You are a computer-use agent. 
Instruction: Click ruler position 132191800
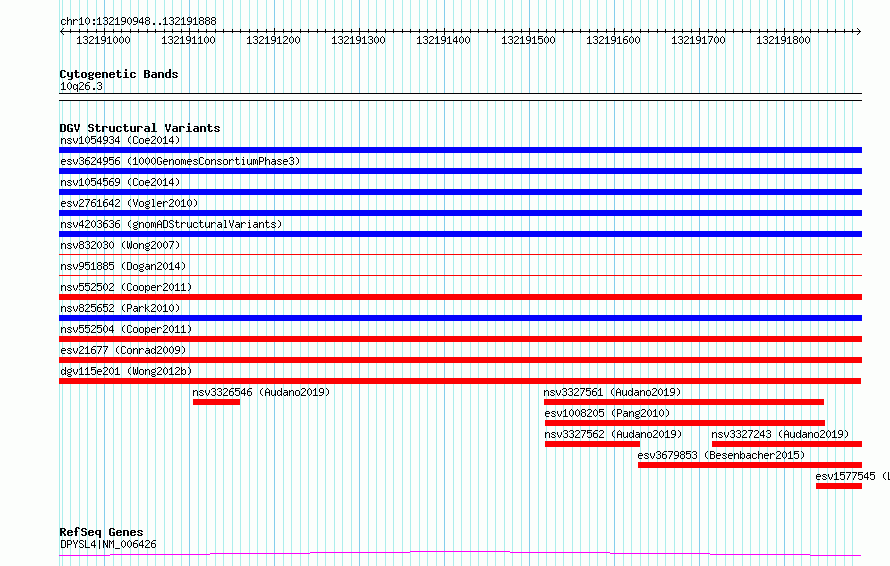tap(783, 40)
